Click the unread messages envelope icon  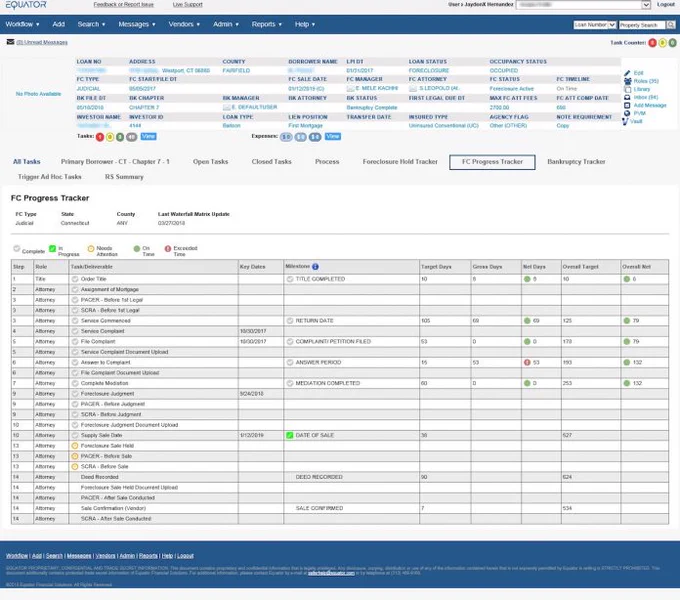10,42
